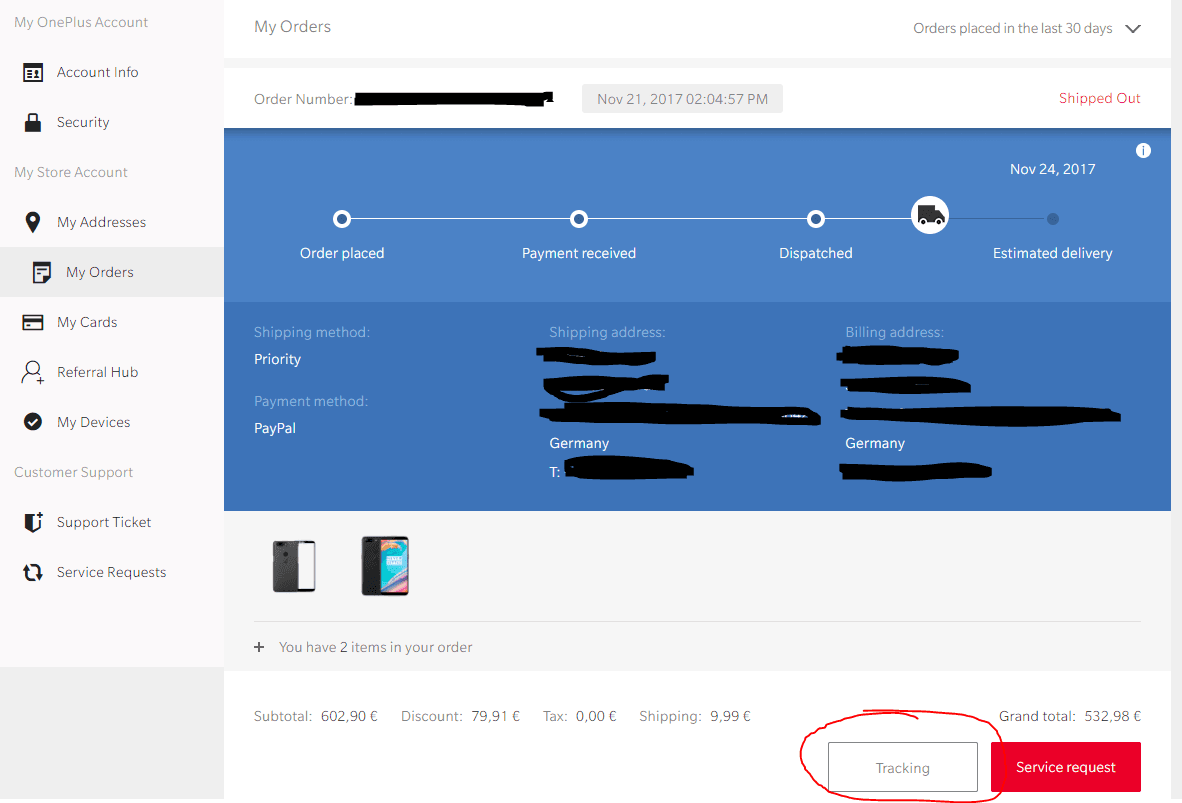This screenshot has height=803, width=1182.
Task: Click the 'Customer Support' sidebar heading
Action: coord(73,473)
